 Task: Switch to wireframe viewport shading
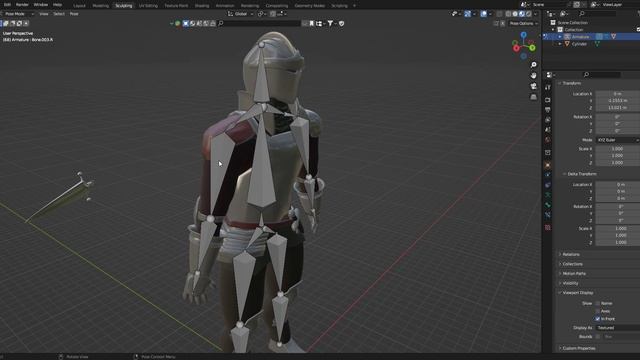508,14
